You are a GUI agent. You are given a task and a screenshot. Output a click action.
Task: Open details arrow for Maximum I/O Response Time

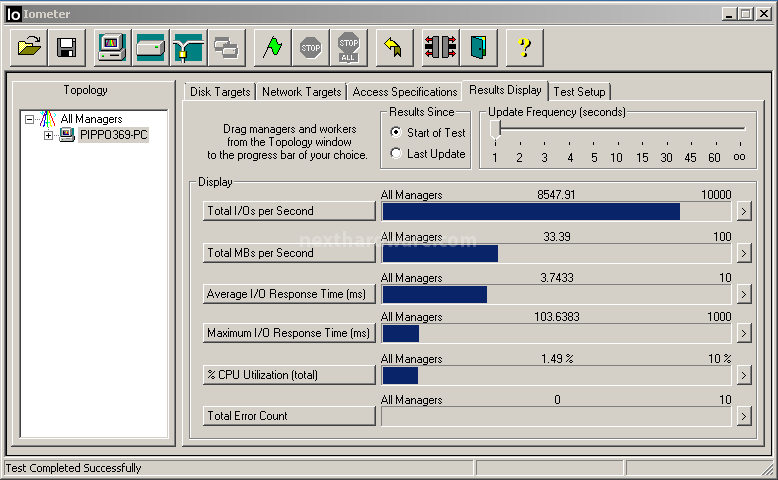pyautogui.click(x=743, y=333)
